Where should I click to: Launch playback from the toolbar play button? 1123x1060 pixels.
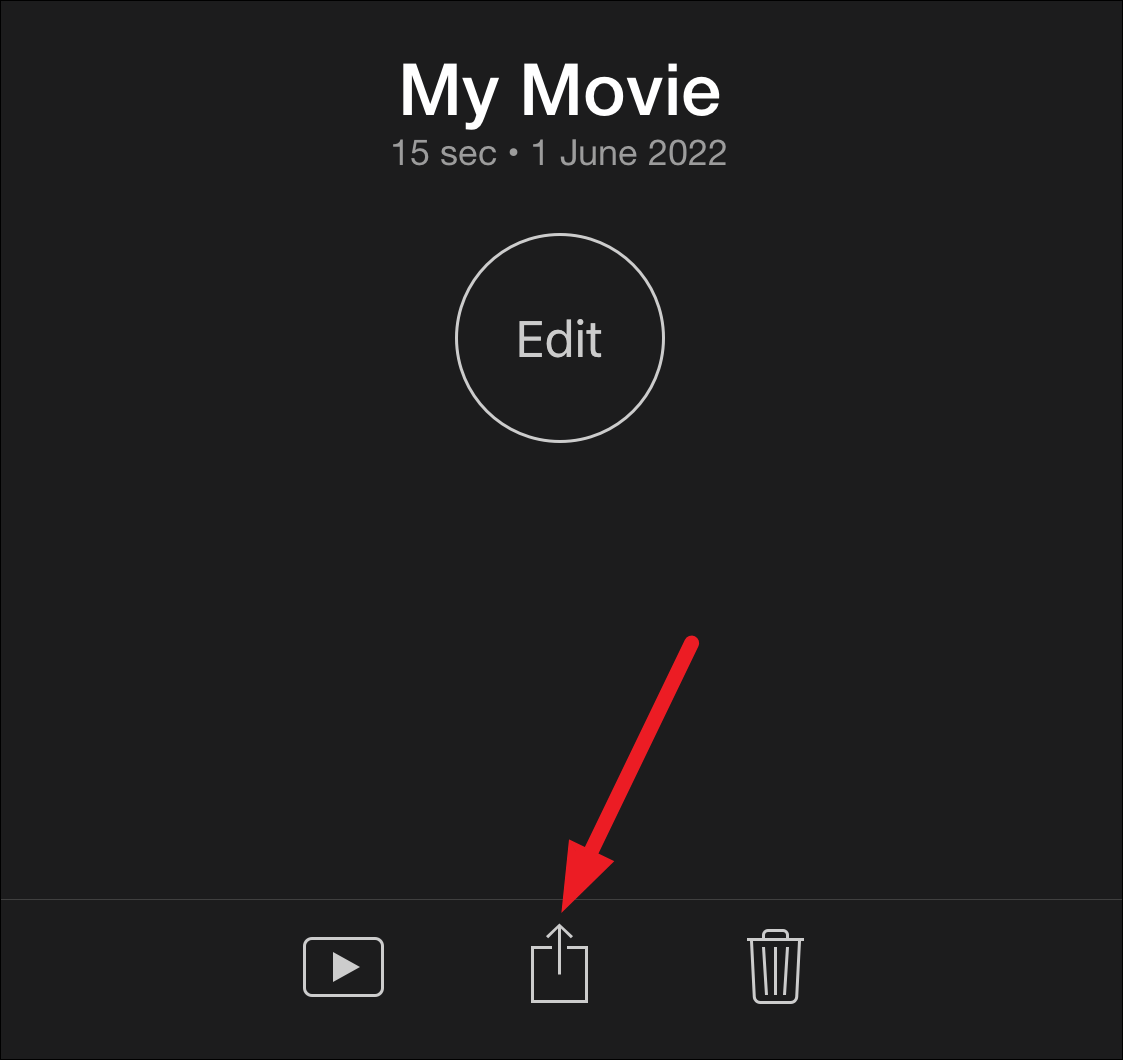pyautogui.click(x=344, y=967)
